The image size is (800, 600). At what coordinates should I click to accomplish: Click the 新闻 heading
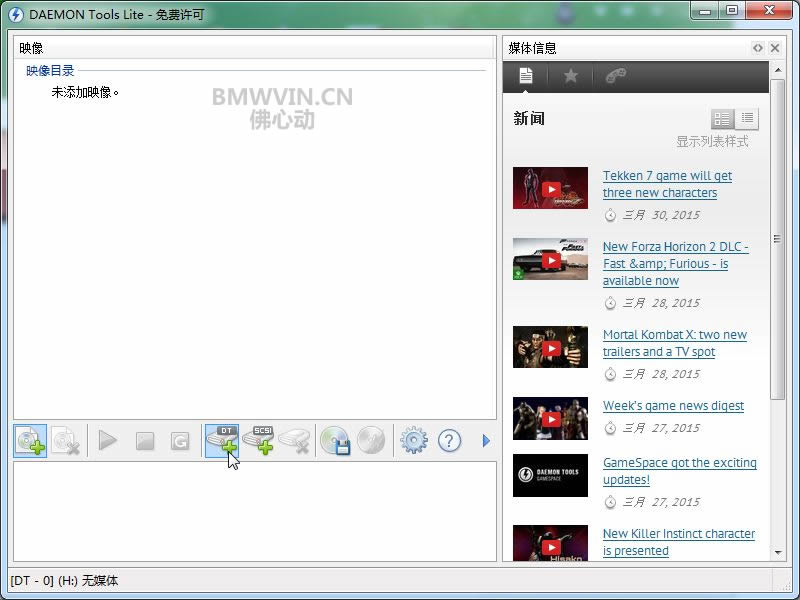(529, 118)
